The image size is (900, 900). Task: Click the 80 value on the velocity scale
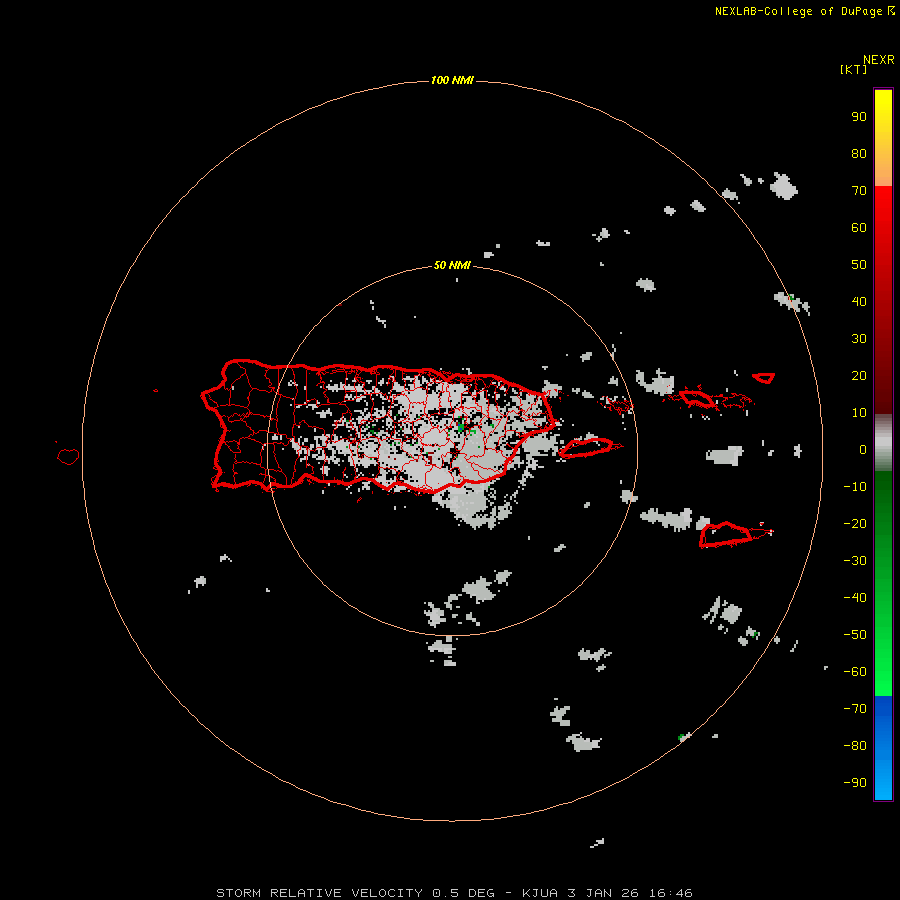click(x=859, y=154)
